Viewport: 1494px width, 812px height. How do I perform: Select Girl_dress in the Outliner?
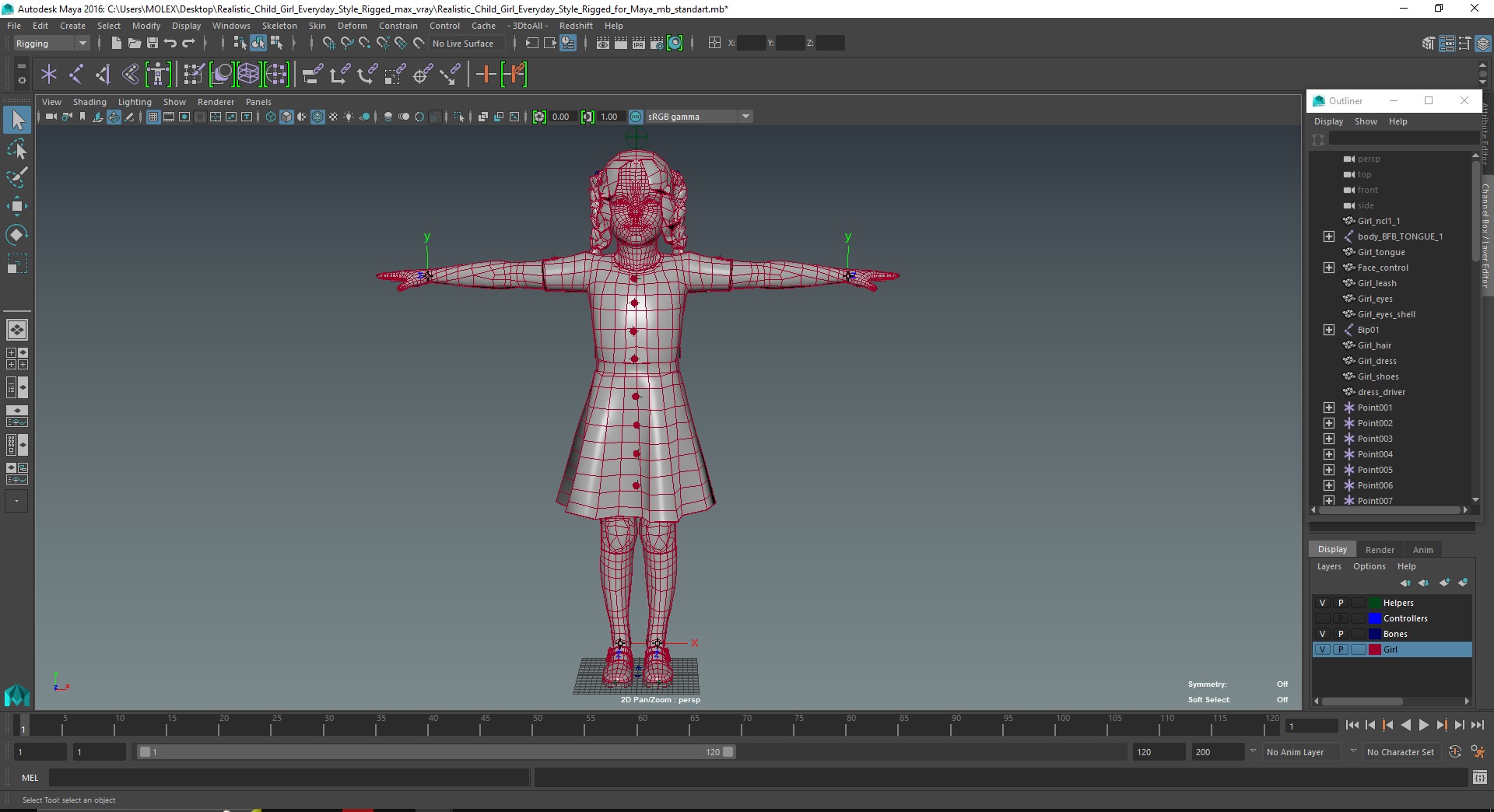pyautogui.click(x=1377, y=361)
